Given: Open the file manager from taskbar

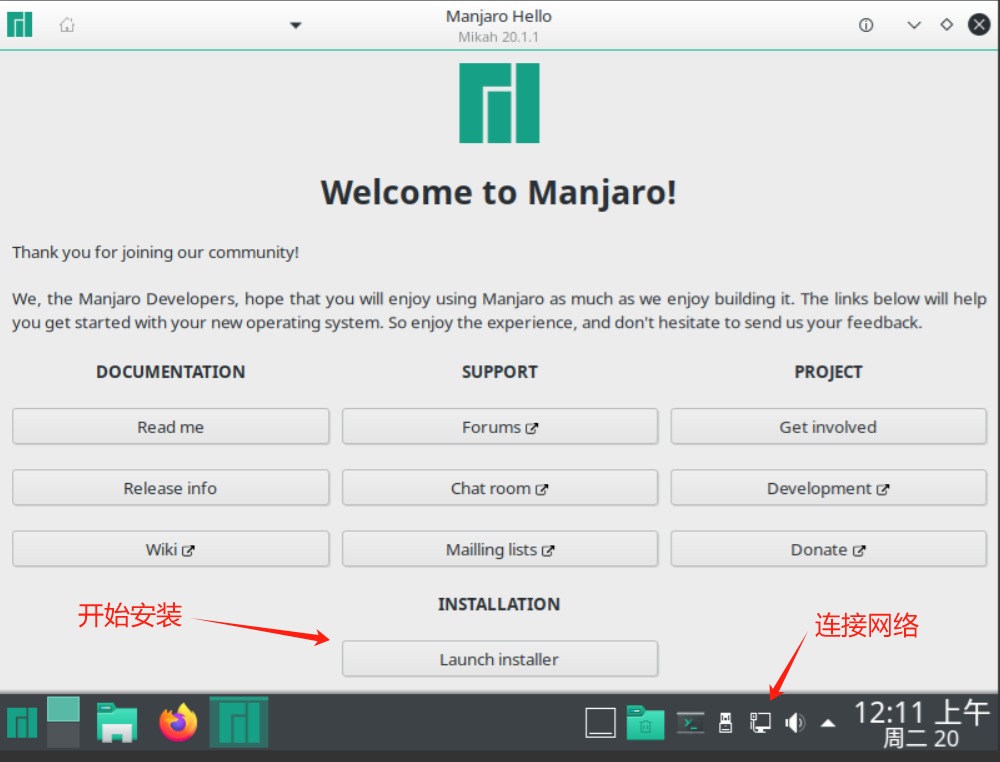Looking at the screenshot, I should click(117, 722).
